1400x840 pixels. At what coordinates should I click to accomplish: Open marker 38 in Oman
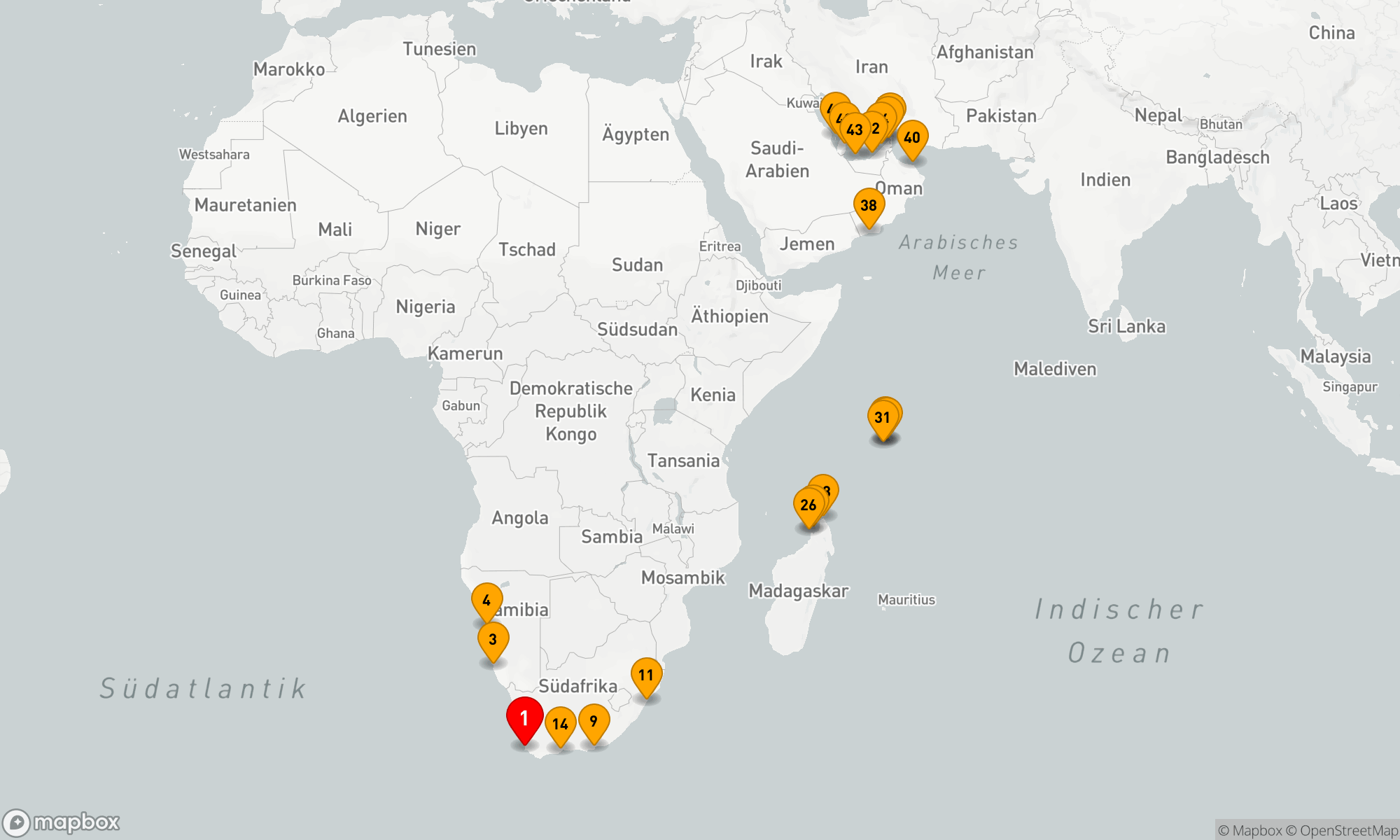point(869,205)
